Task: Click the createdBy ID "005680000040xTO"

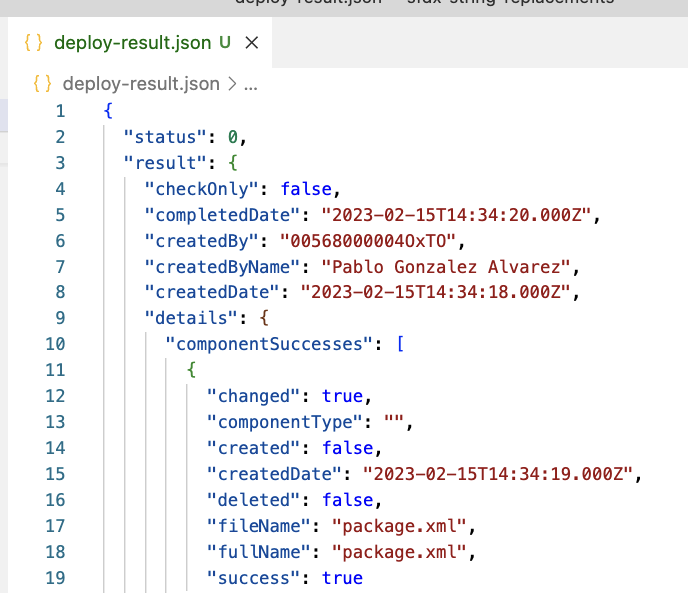Action: point(368,241)
